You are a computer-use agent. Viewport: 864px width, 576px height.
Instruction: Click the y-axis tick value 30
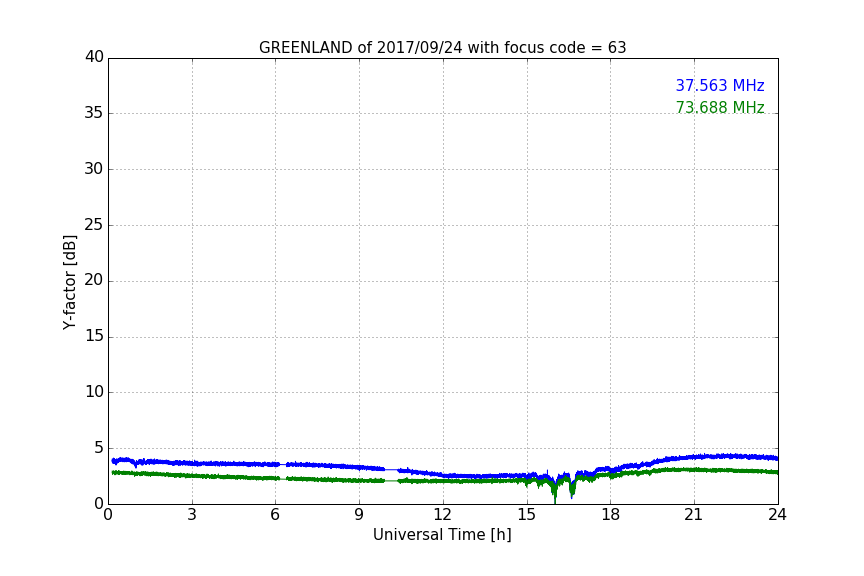pyautogui.click(x=94, y=169)
